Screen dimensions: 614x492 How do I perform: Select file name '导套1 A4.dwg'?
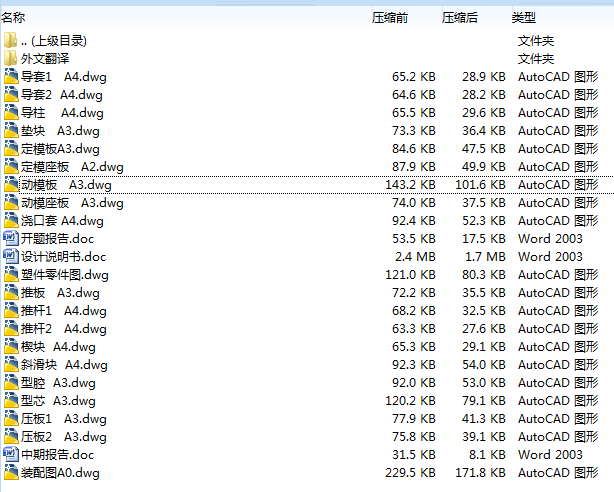click(x=63, y=77)
